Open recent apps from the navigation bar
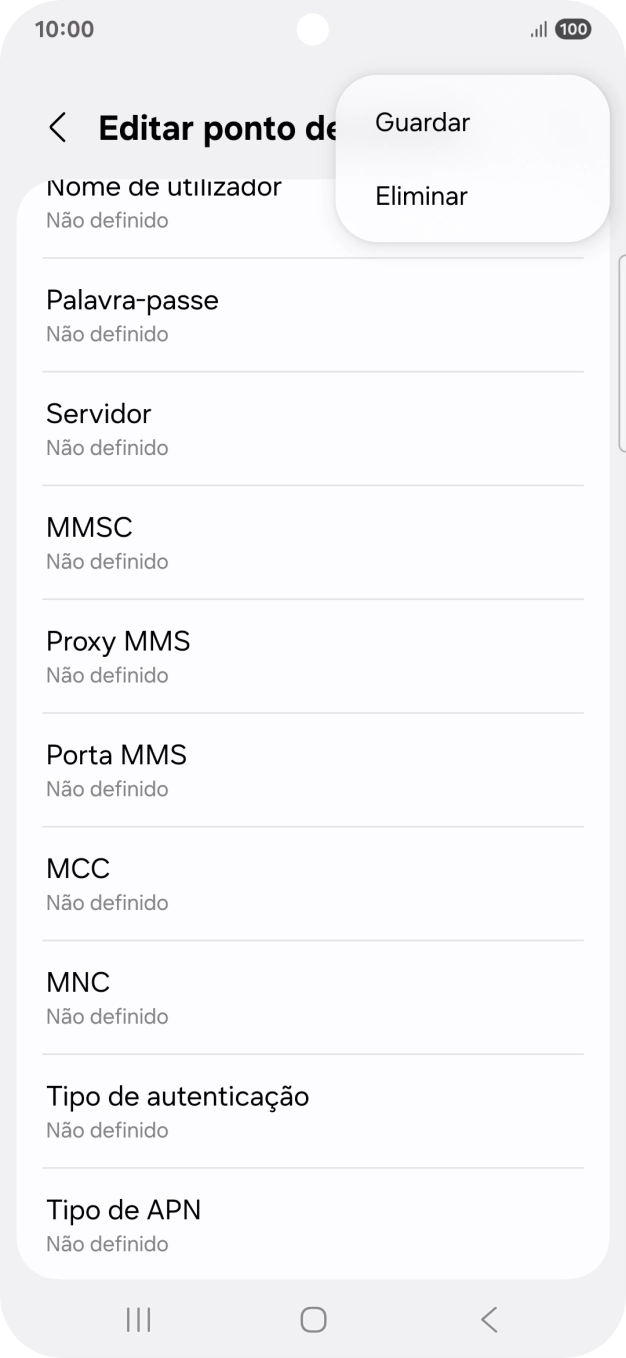The image size is (626, 1358). pyautogui.click(x=137, y=1318)
